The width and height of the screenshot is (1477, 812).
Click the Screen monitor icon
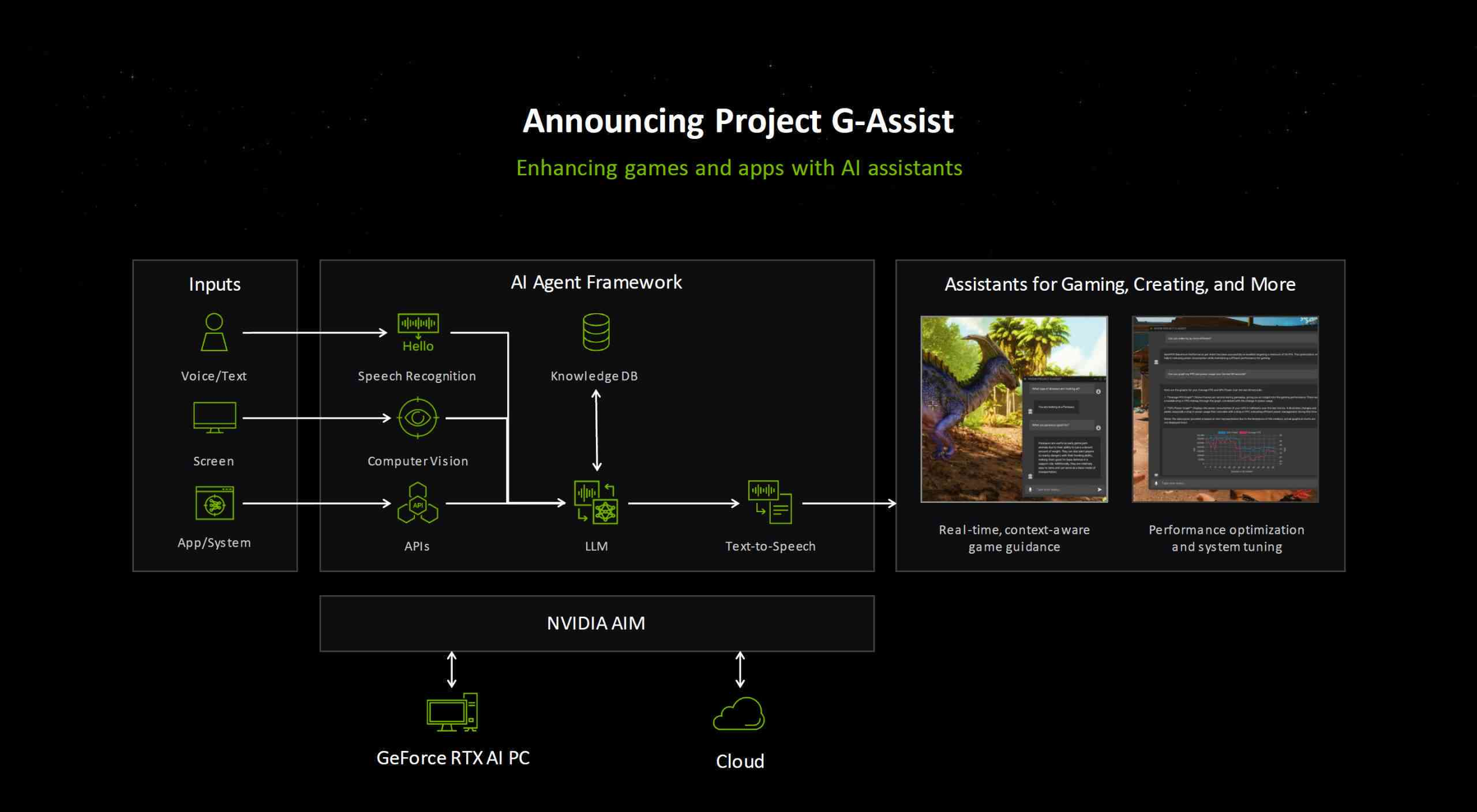214,417
